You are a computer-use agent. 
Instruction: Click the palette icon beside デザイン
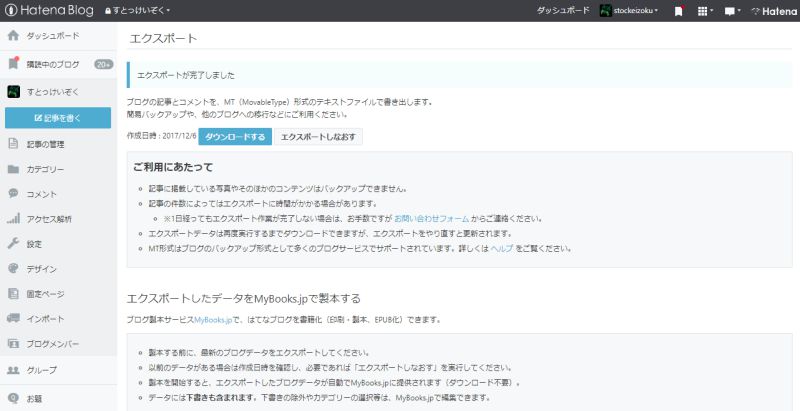point(13,268)
